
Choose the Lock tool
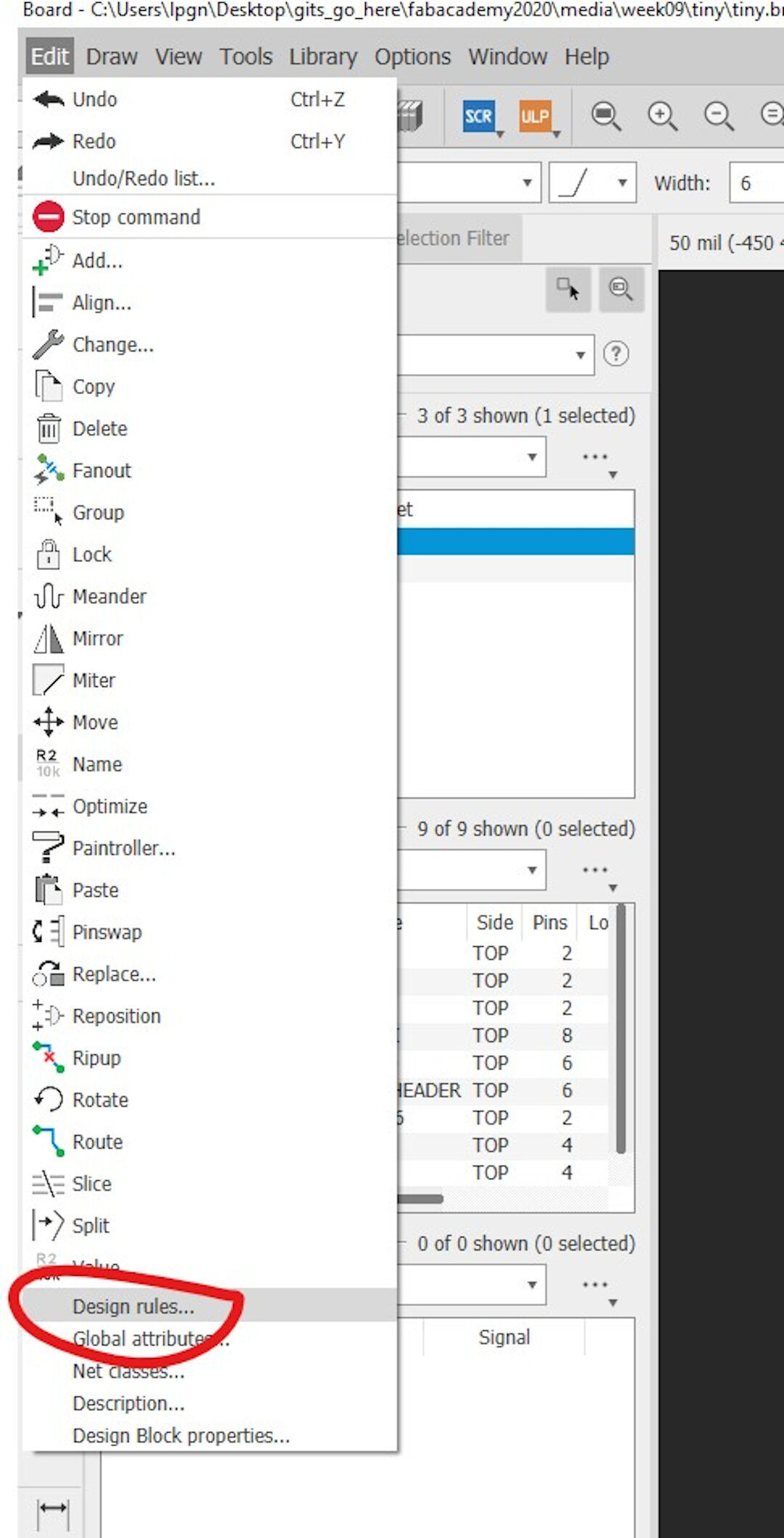pos(210,554)
